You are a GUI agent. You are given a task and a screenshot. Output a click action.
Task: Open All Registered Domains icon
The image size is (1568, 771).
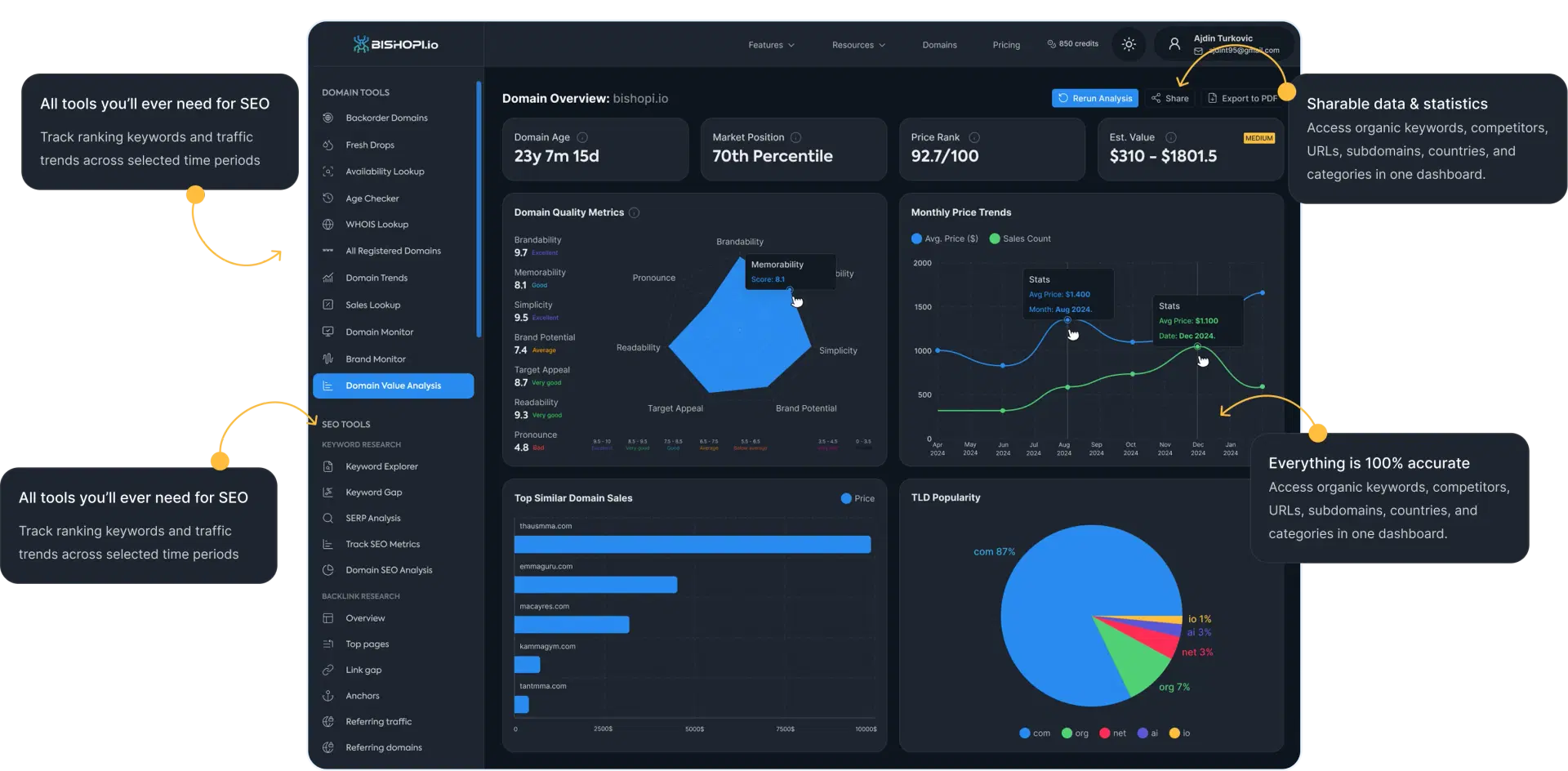(x=327, y=251)
